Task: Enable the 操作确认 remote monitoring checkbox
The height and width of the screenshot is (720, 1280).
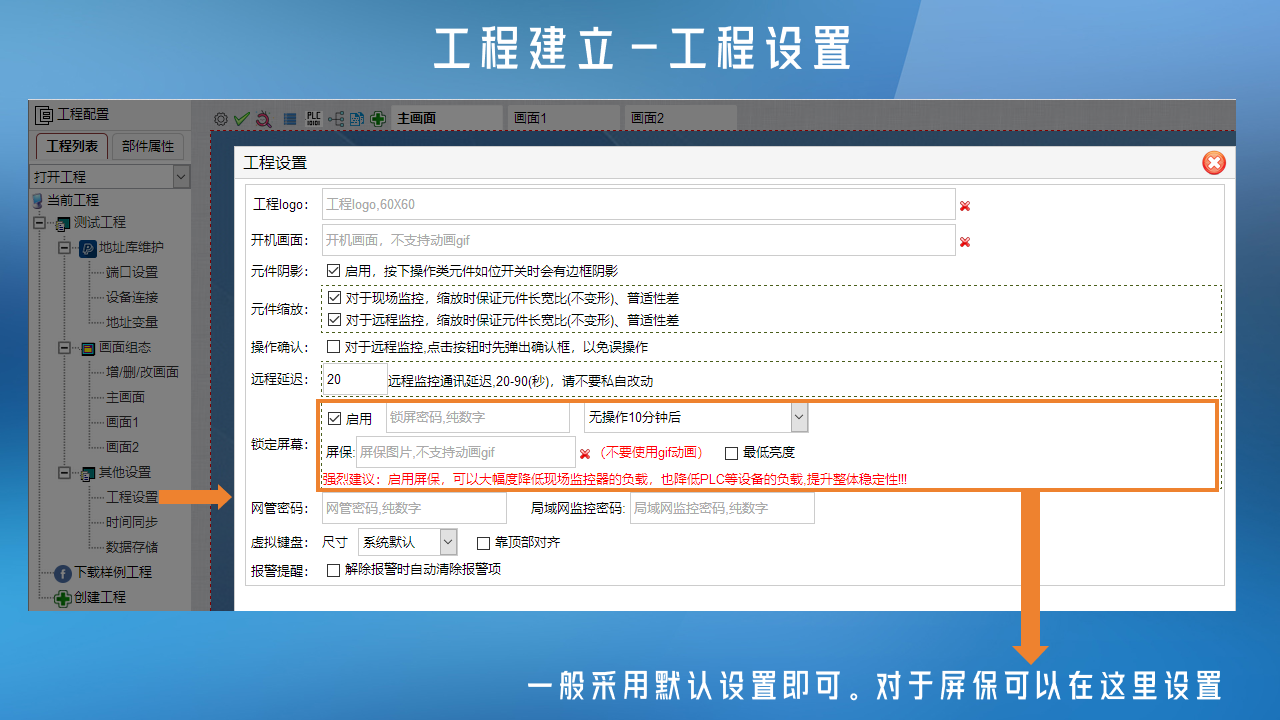Action: [334, 347]
